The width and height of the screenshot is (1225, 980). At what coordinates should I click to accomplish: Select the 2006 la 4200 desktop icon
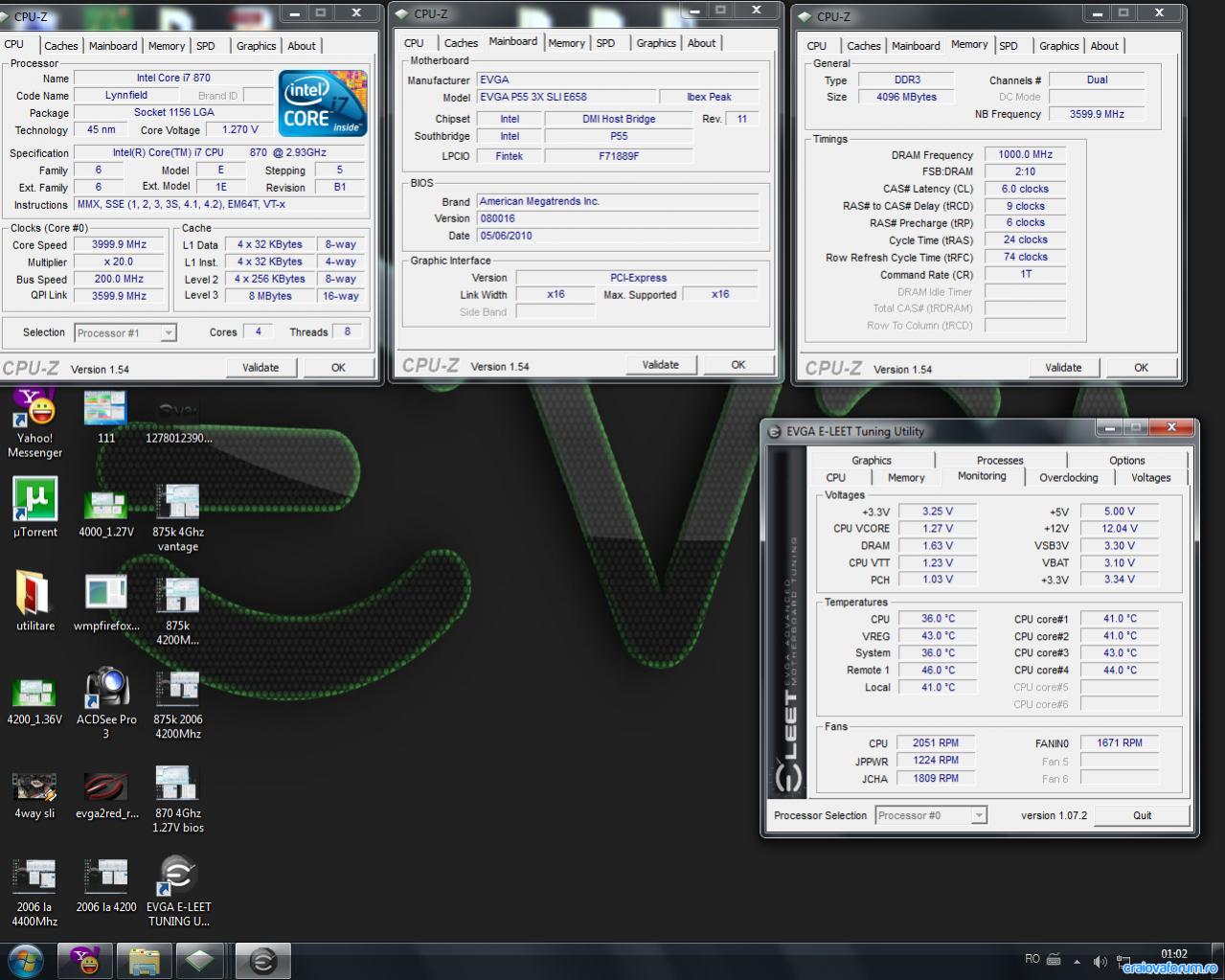coord(106,886)
